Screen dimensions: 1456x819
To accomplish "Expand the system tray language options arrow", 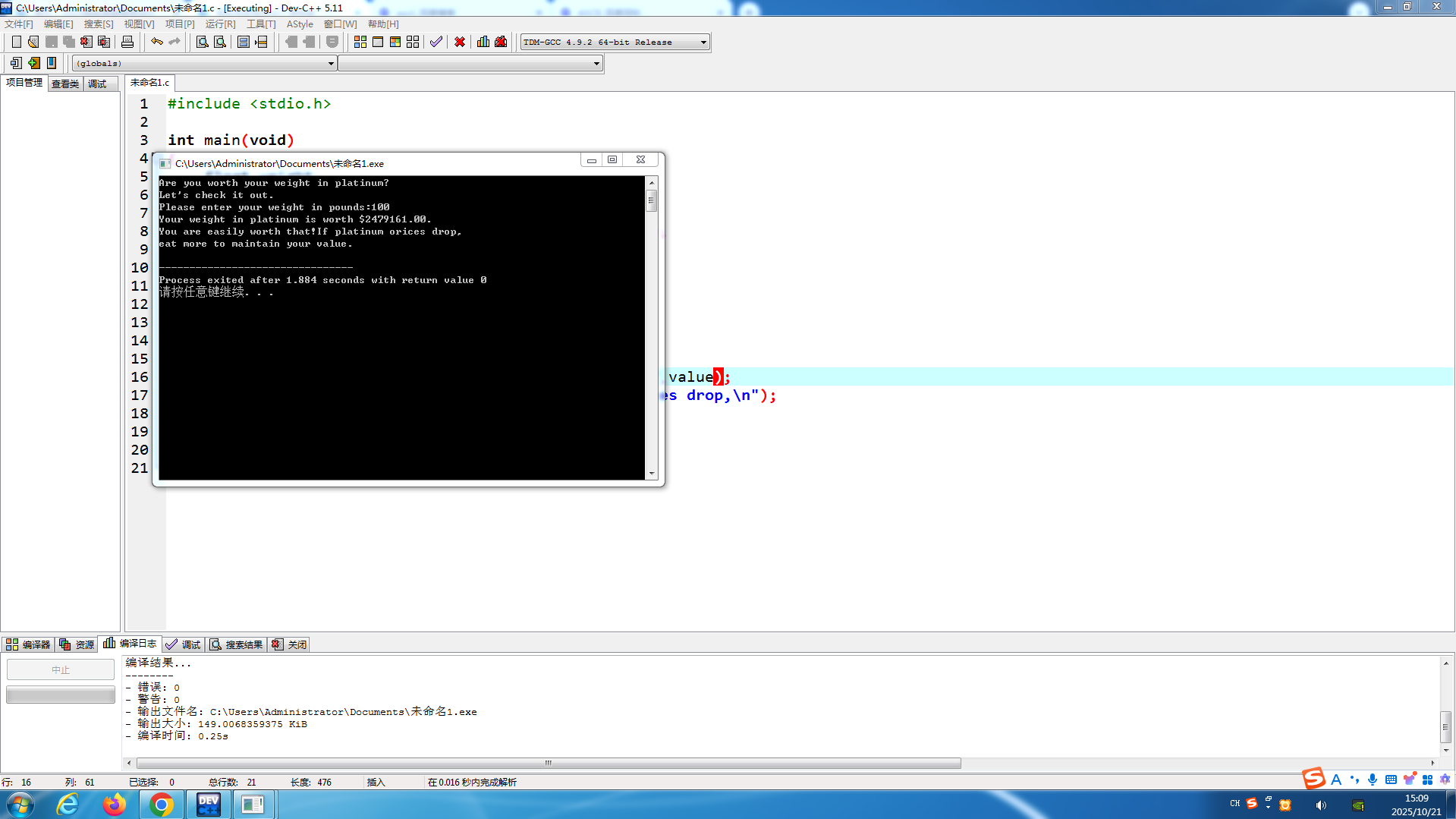I will [1268, 808].
